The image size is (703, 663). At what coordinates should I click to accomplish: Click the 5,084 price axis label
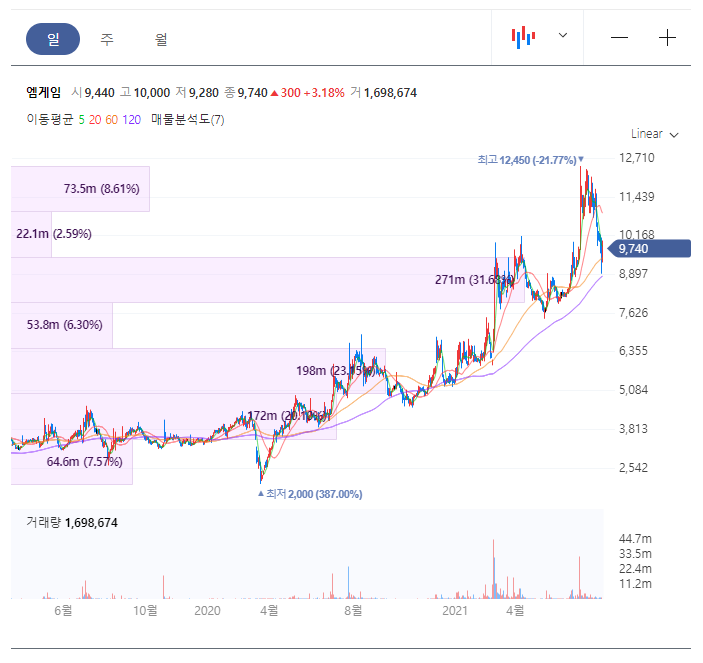[x=634, y=390]
